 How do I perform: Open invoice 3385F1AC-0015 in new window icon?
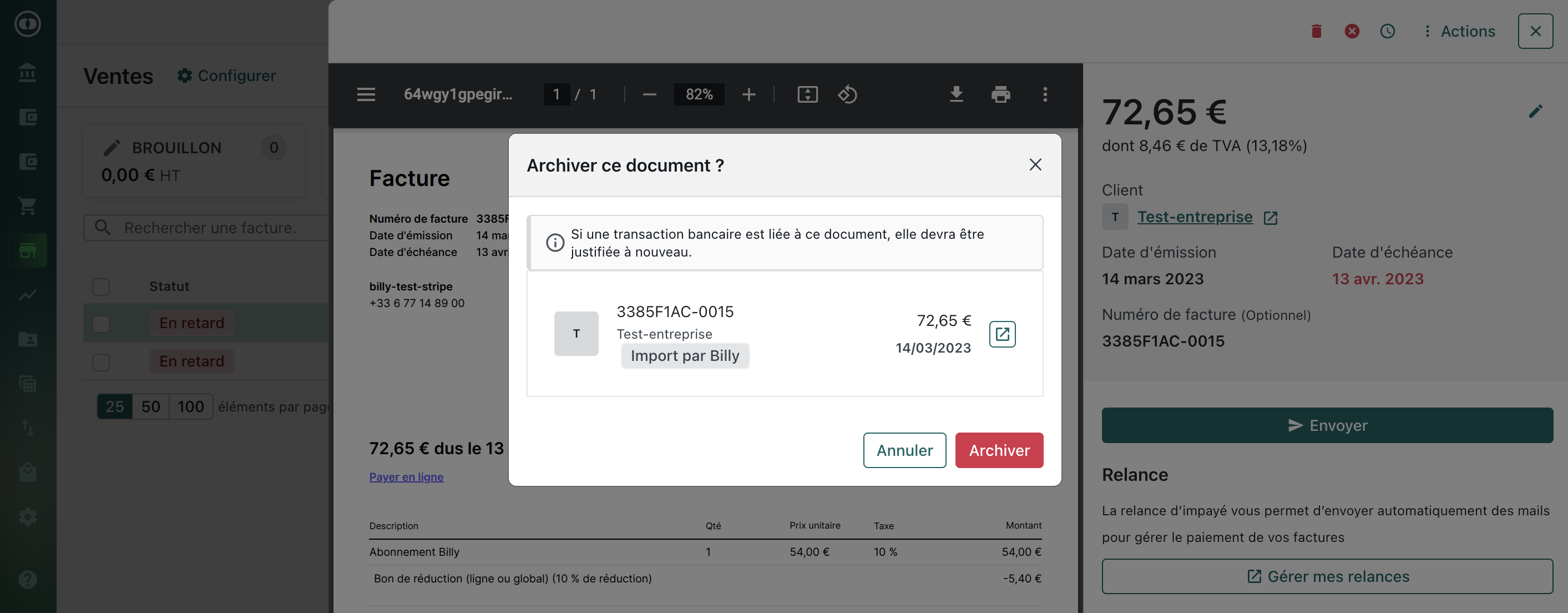(1002, 334)
